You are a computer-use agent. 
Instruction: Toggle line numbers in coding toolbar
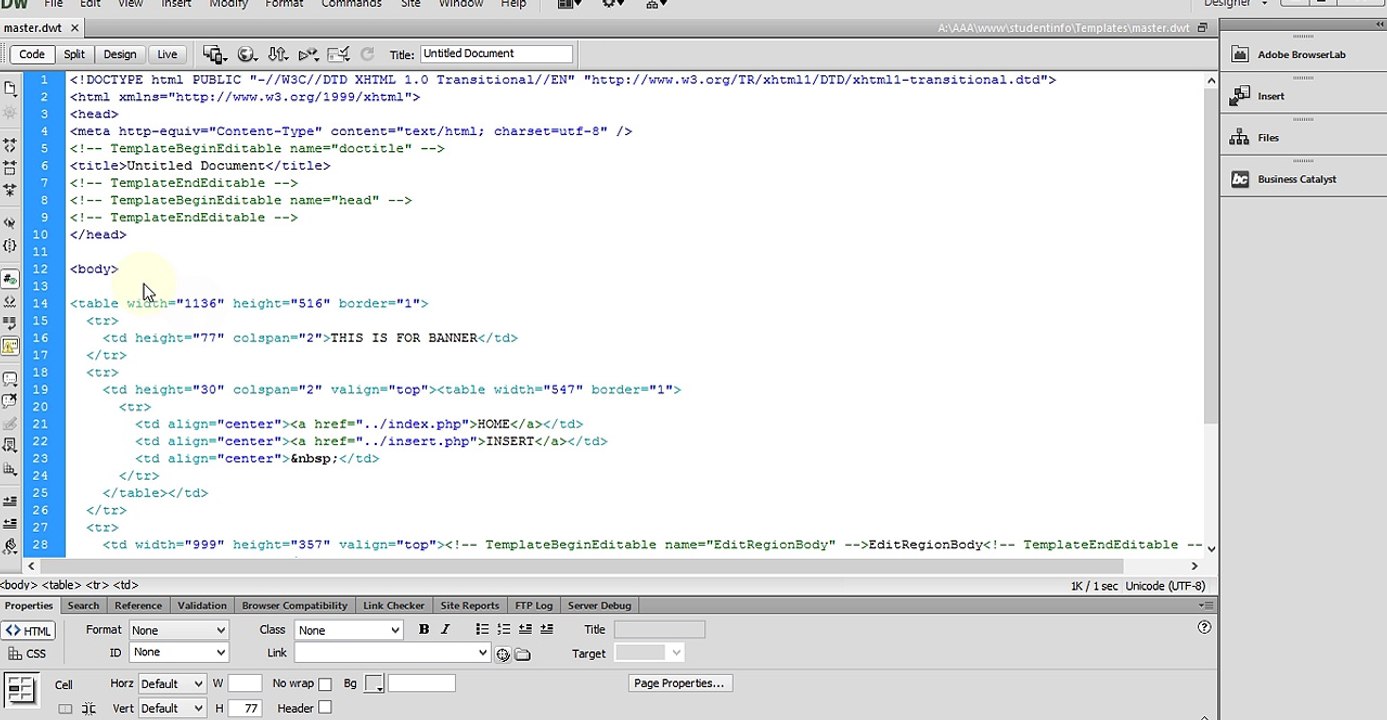pos(10,279)
